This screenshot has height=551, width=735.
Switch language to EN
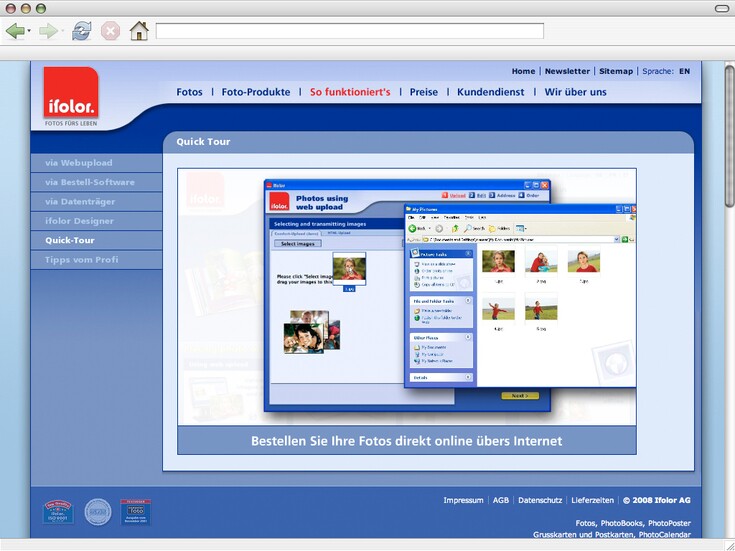tap(684, 71)
